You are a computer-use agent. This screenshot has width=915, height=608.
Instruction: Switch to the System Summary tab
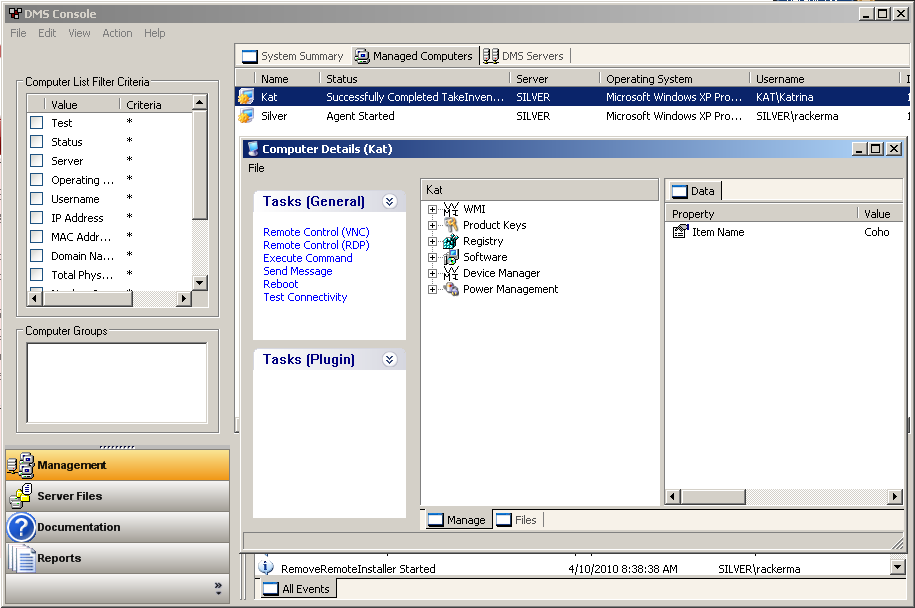point(293,56)
